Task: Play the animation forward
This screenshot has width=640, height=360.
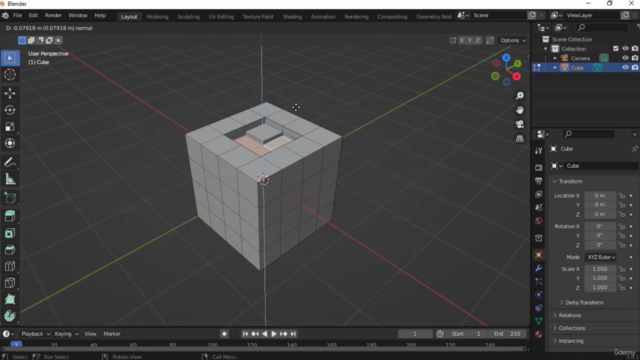Action: (274, 334)
